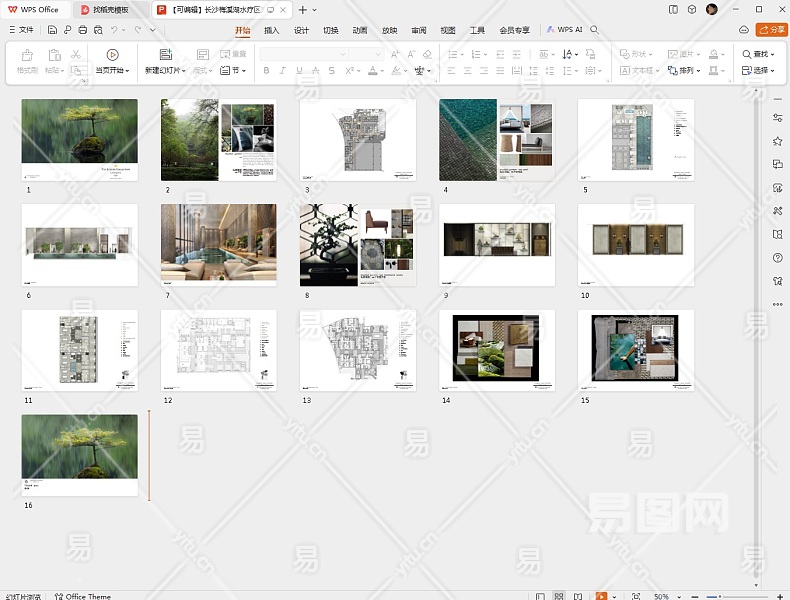Screen dimensions: 790x600
Task: Open the slideshow options arrow in status bar
Action: pyautogui.click(x=616, y=596)
